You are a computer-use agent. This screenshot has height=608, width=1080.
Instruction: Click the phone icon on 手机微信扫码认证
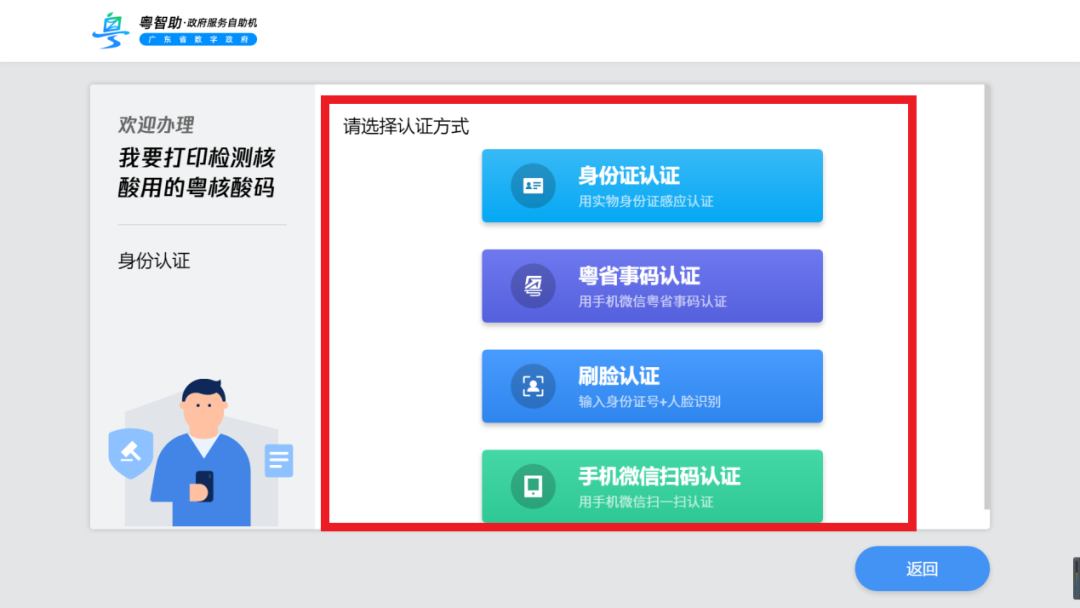pos(533,486)
